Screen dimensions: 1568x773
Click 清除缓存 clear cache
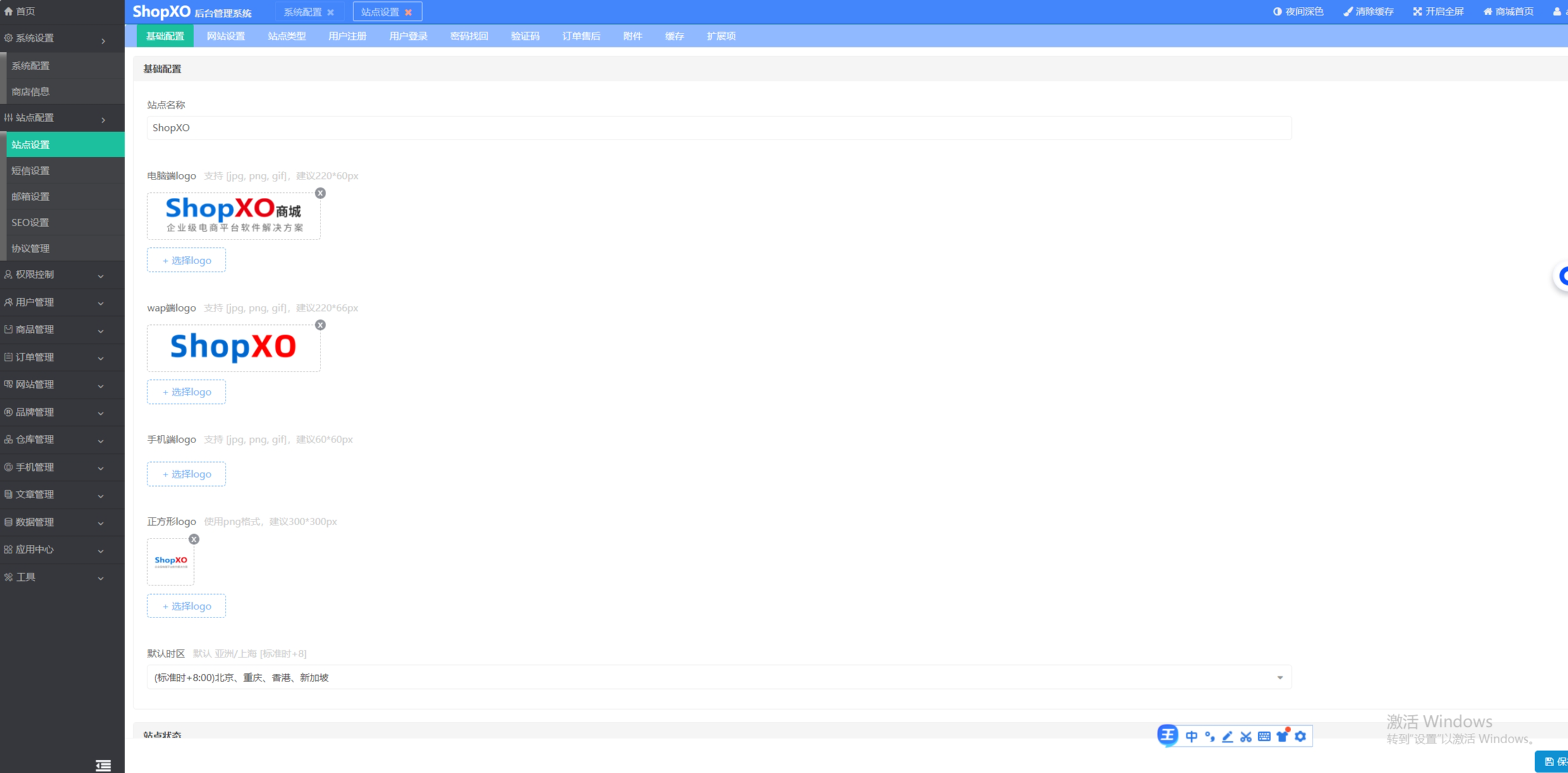coord(1368,11)
